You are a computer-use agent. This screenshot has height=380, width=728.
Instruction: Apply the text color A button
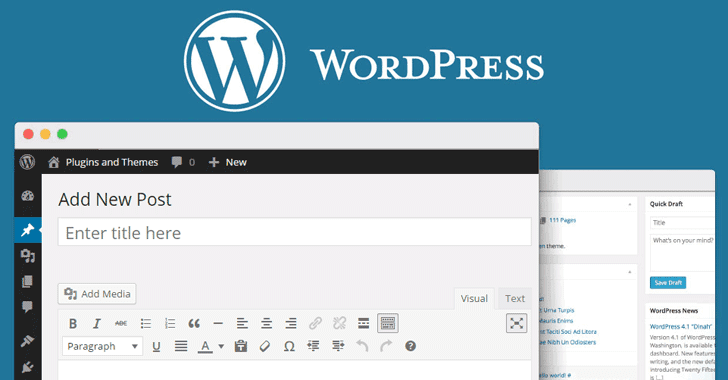coord(205,346)
